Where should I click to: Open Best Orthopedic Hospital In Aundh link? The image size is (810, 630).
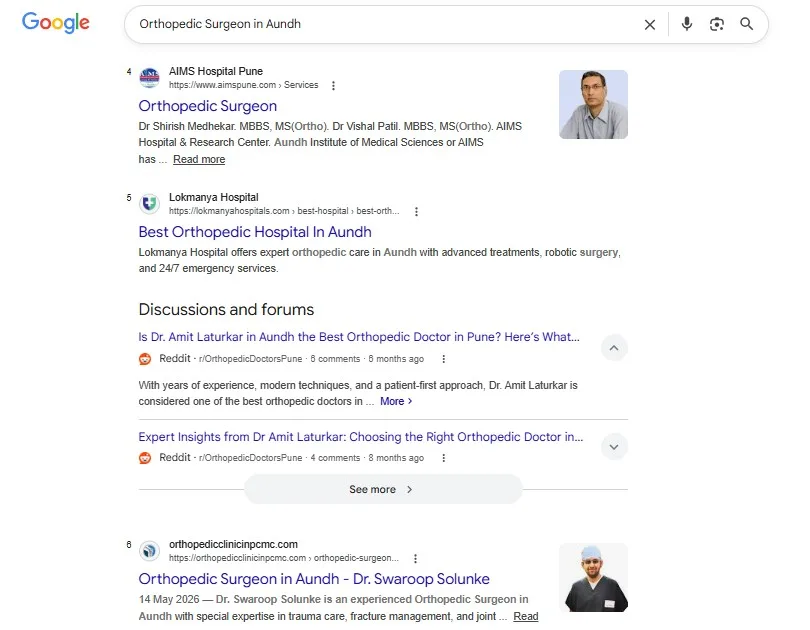pyautogui.click(x=255, y=232)
